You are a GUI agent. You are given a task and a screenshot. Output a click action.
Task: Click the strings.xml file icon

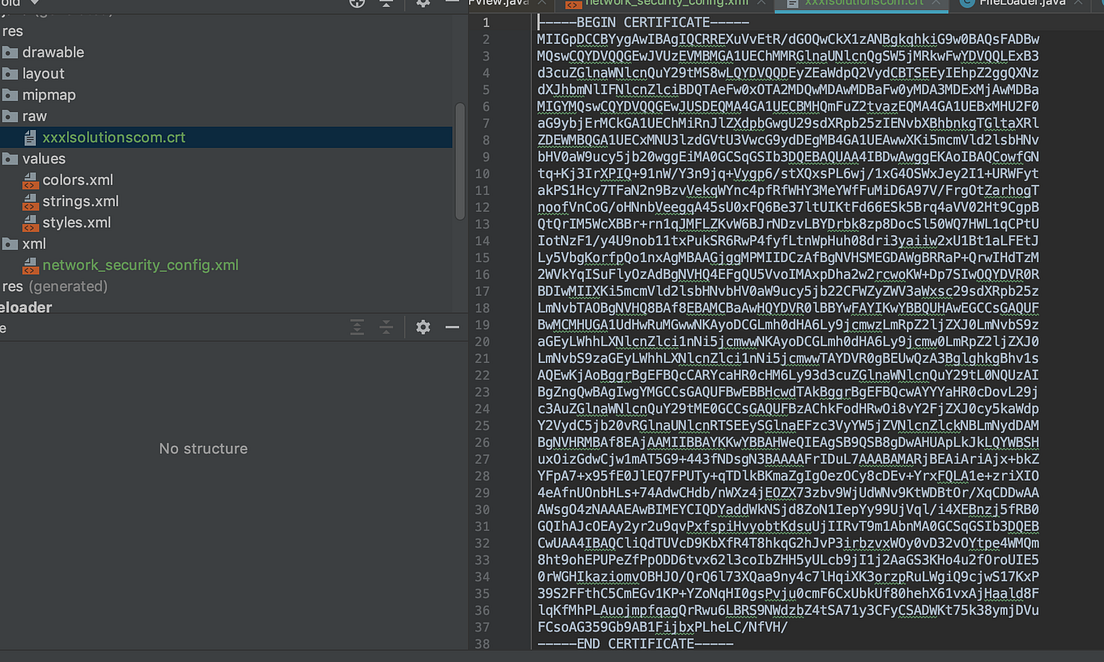click(30, 201)
